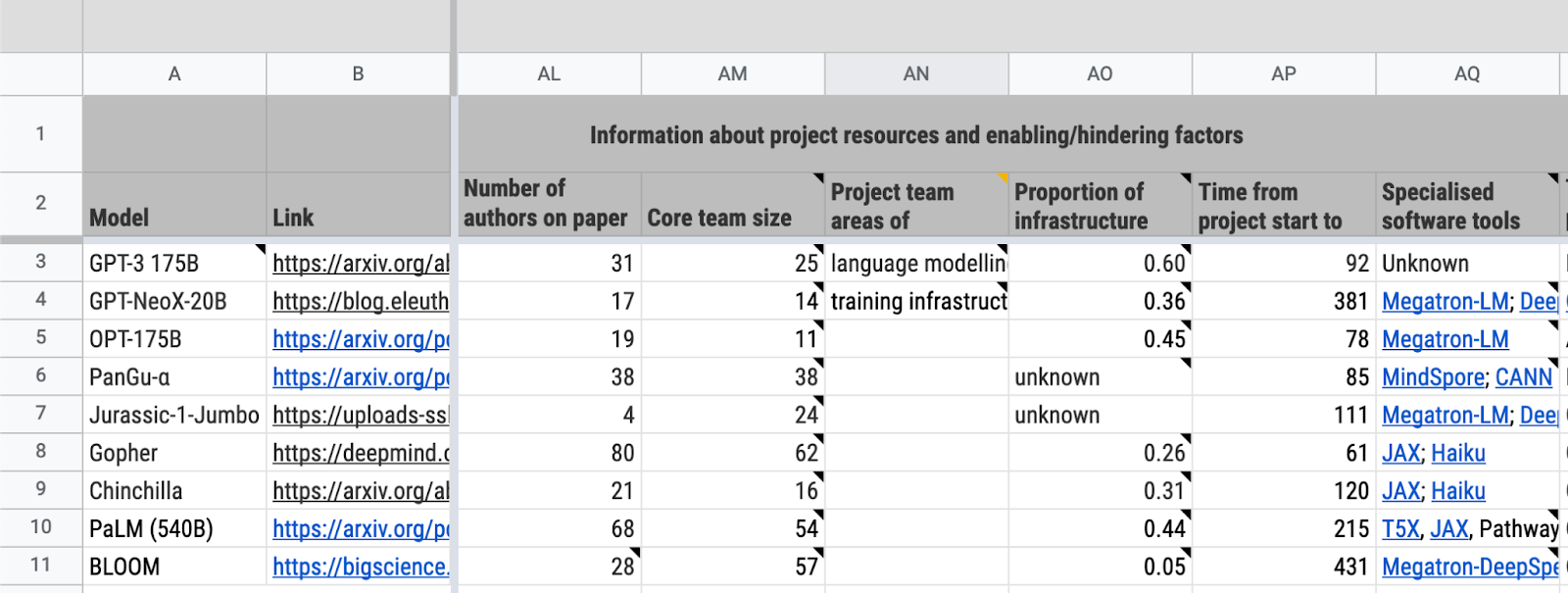Open the MindSpore link
Viewport: 1568px width, 593px height.
click(1433, 377)
